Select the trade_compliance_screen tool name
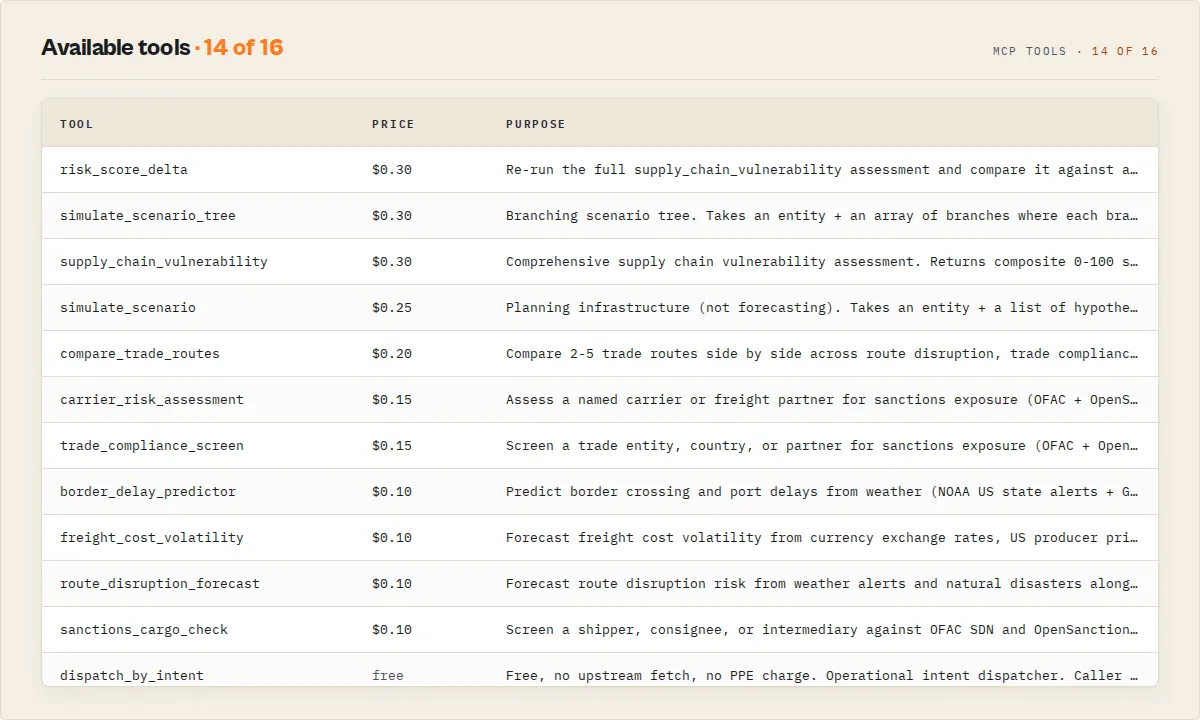The height and width of the screenshot is (720, 1200). coord(152,446)
